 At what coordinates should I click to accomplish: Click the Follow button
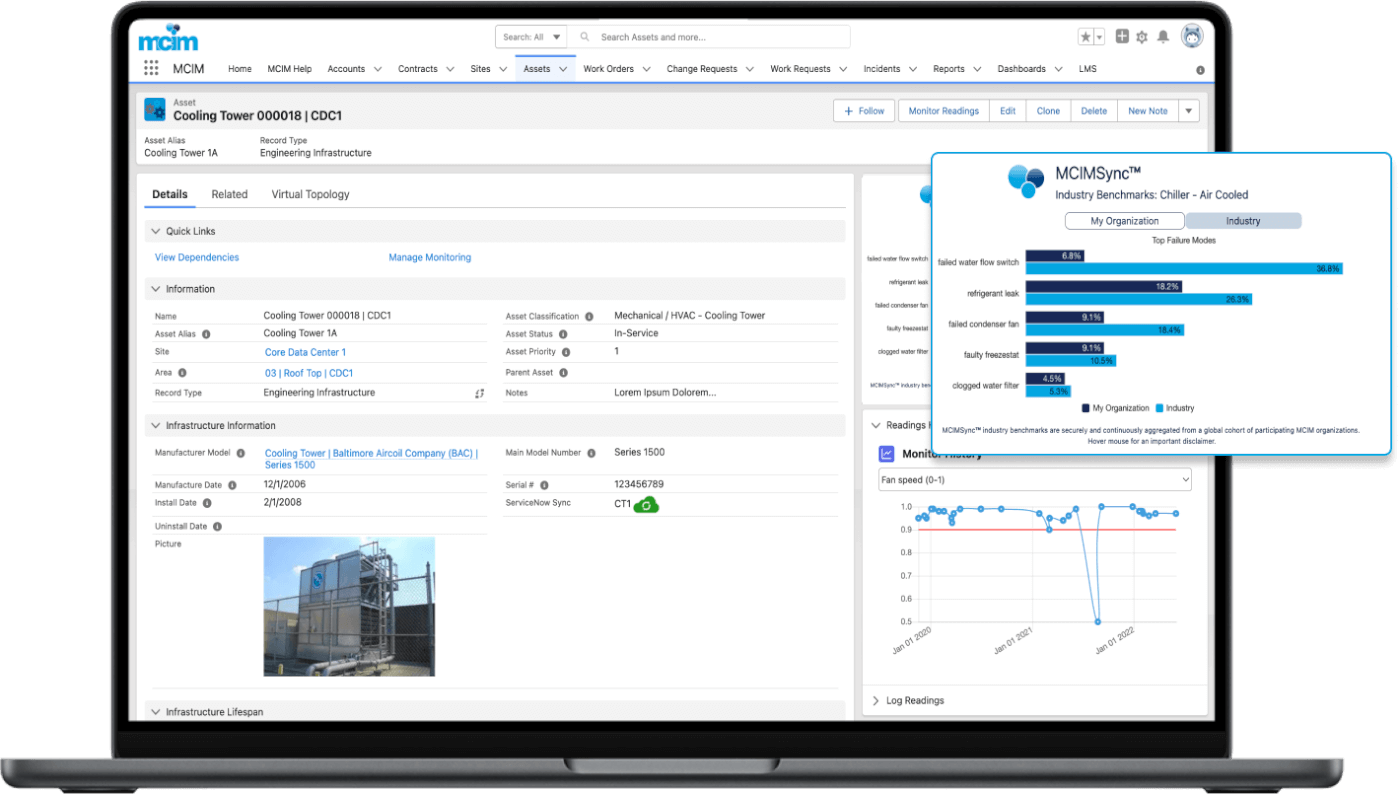coord(864,111)
